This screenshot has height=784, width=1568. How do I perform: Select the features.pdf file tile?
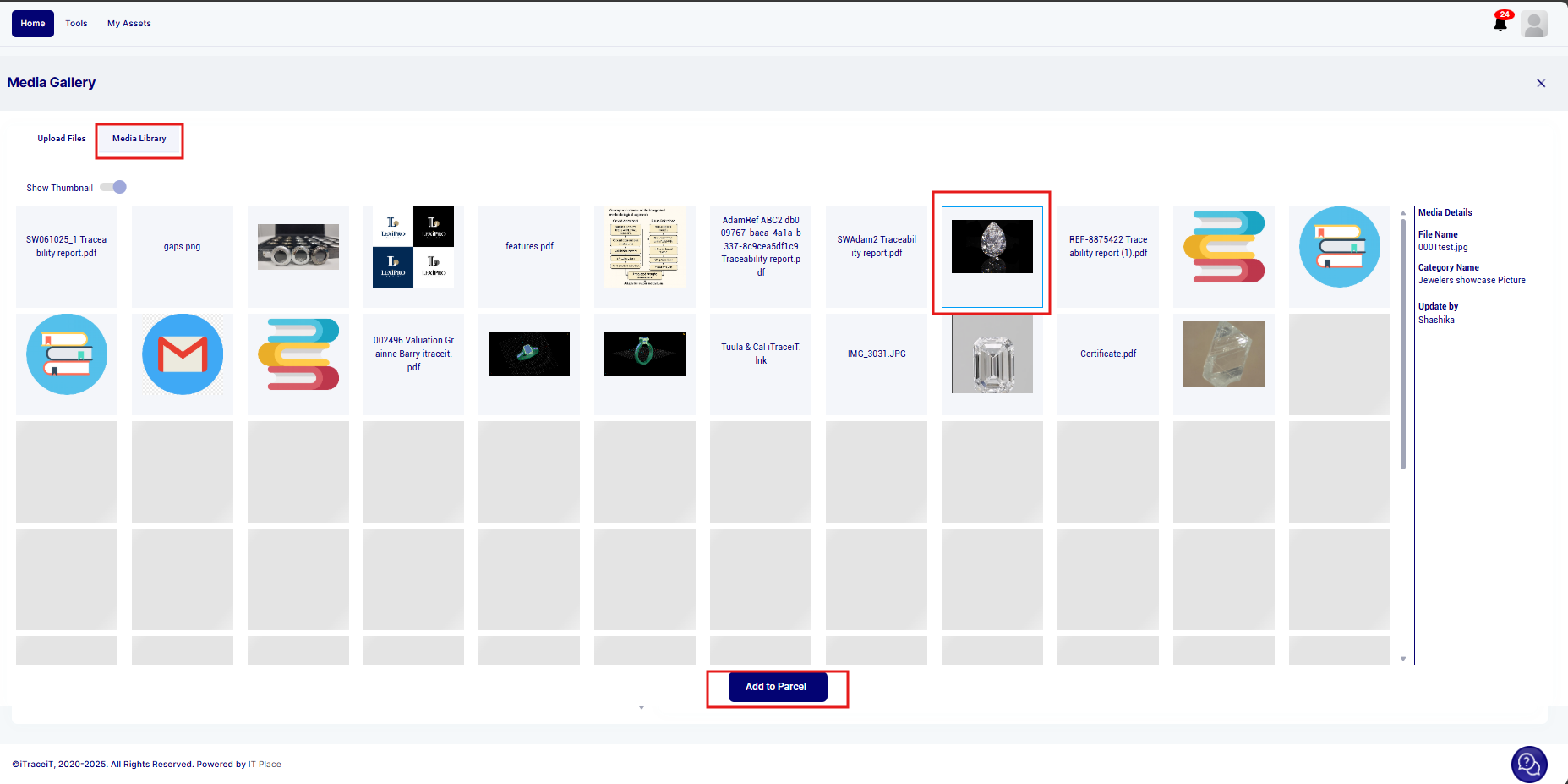pyautogui.click(x=529, y=247)
